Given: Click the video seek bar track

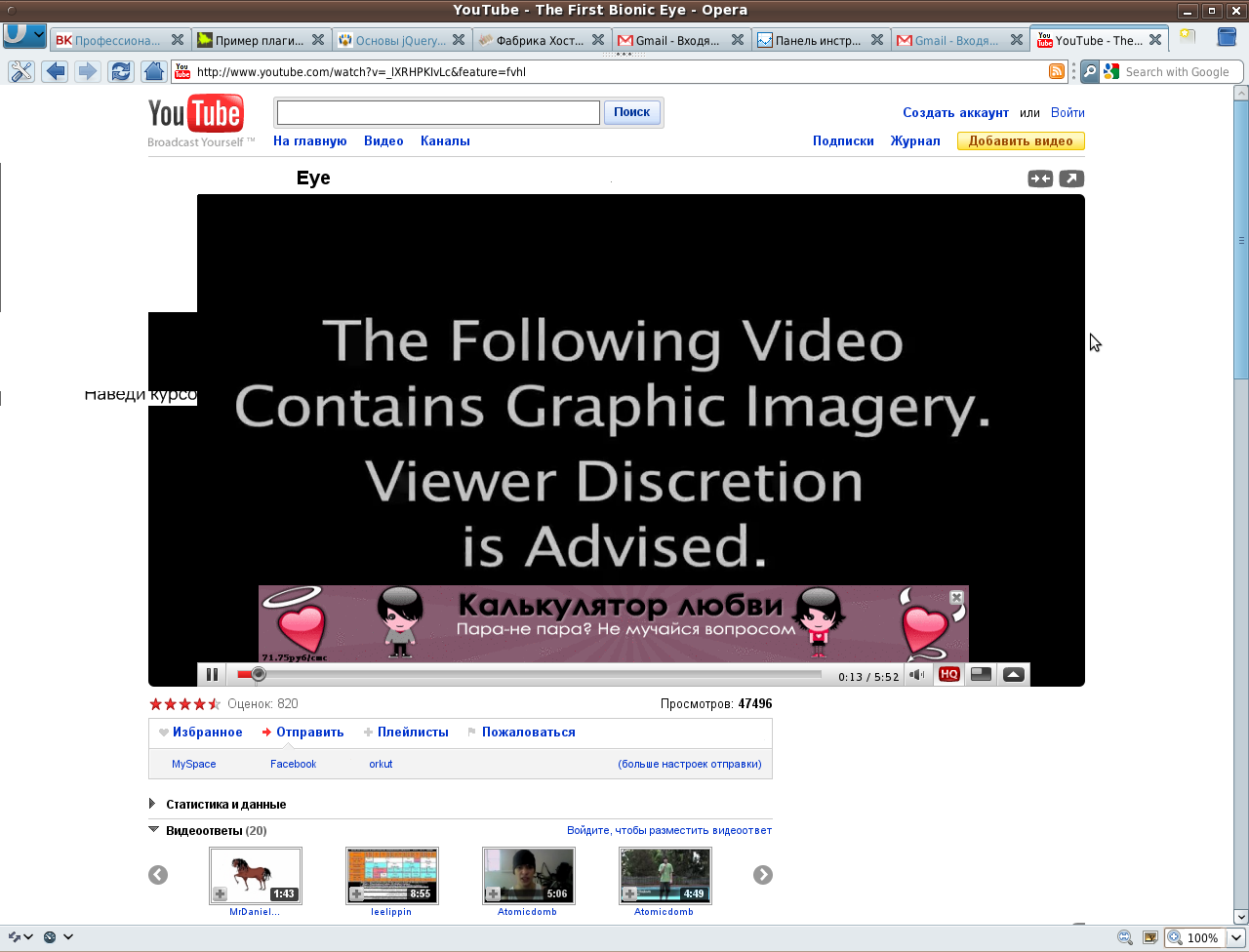Looking at the screenshot, I should [537, 675].
